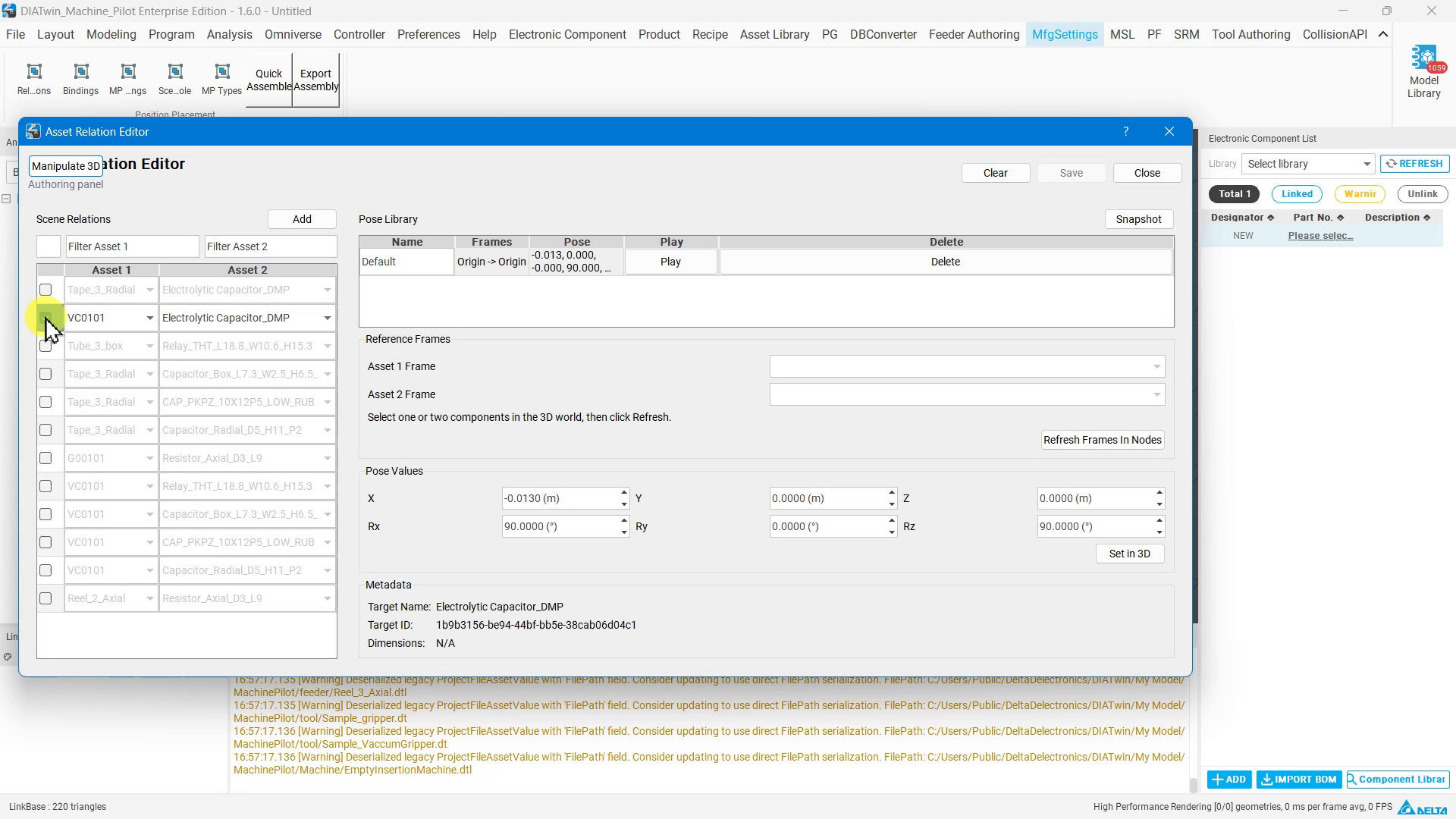Collapse the ribbon with the chevron
The image size is (1456, 819).
click(x=1383, y=34)
